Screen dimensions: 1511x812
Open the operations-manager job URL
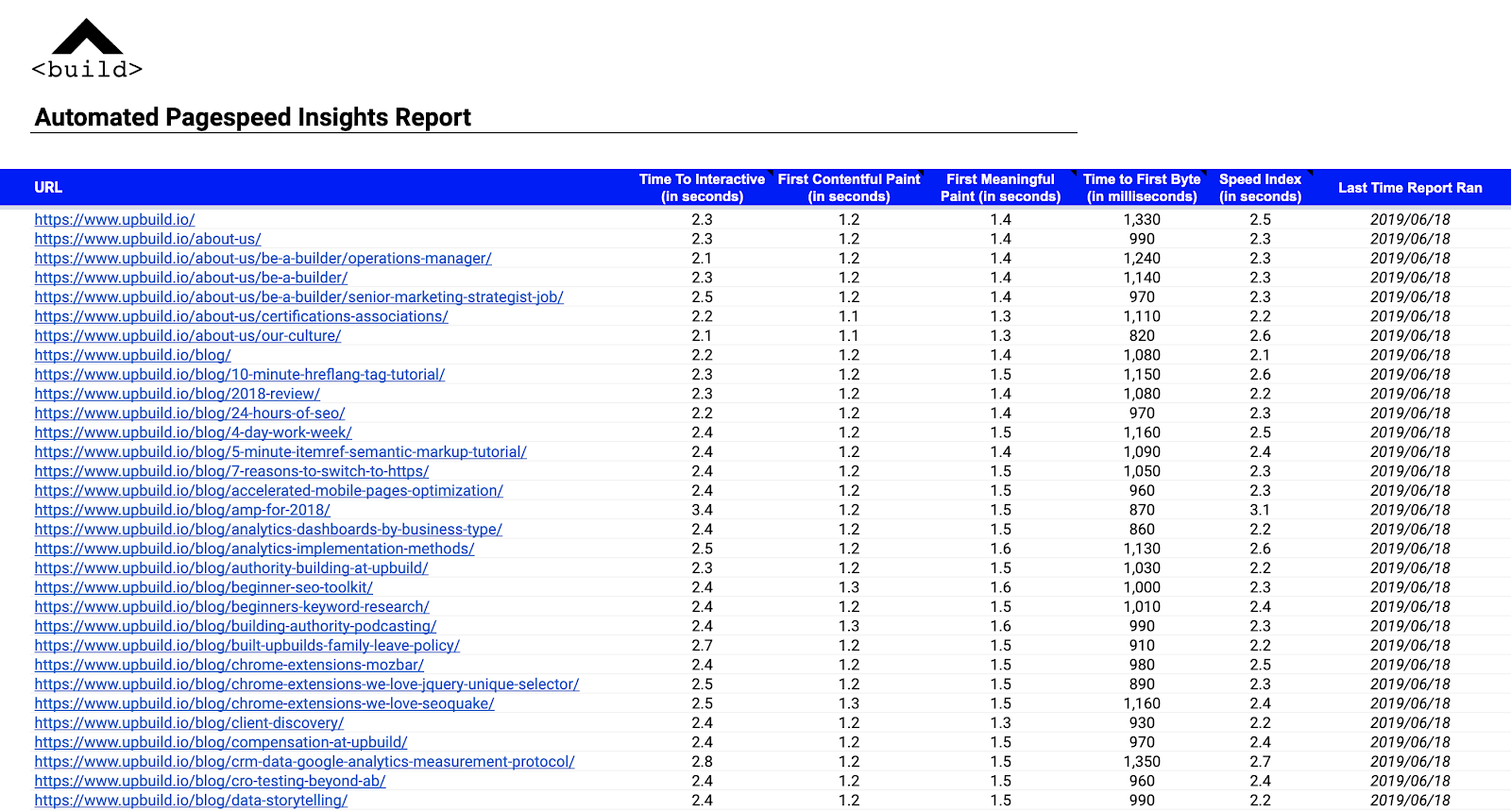point(263,258)
